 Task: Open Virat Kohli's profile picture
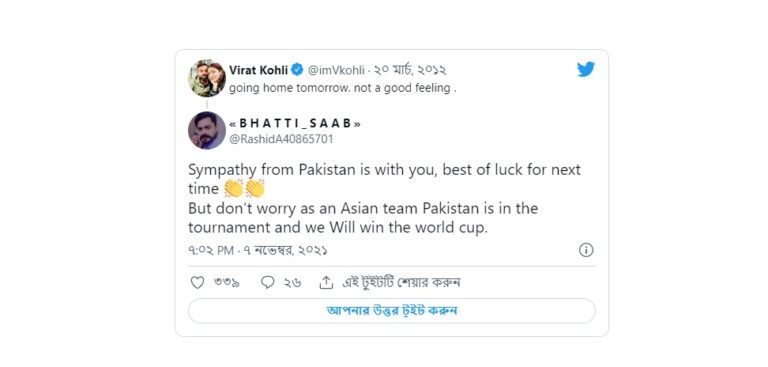tap(207, 78)
